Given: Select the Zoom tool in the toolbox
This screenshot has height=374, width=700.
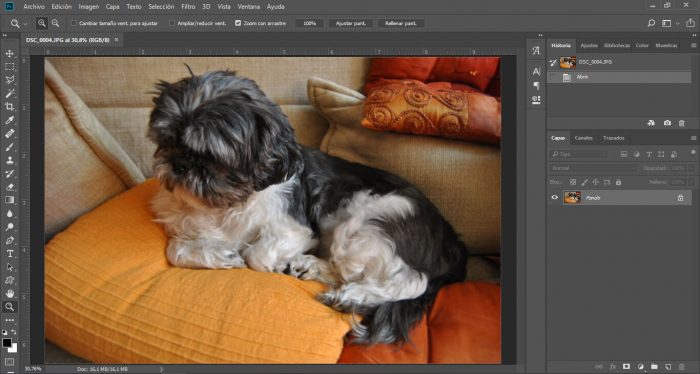Looking at the screenshot, I should (9, 307).
